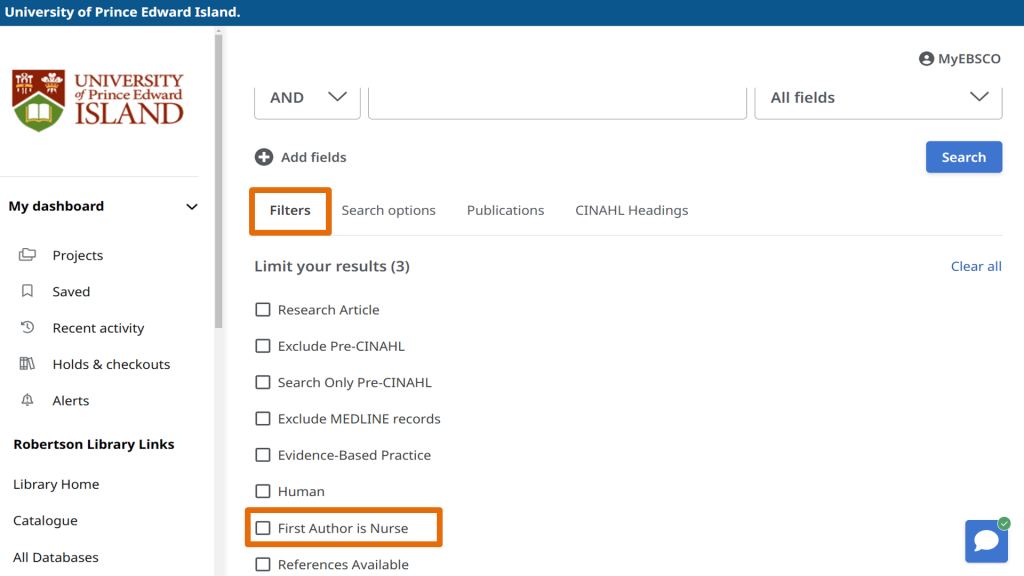
Task: Click the University of Prince Edward Island logo
Action: [98, 100]
